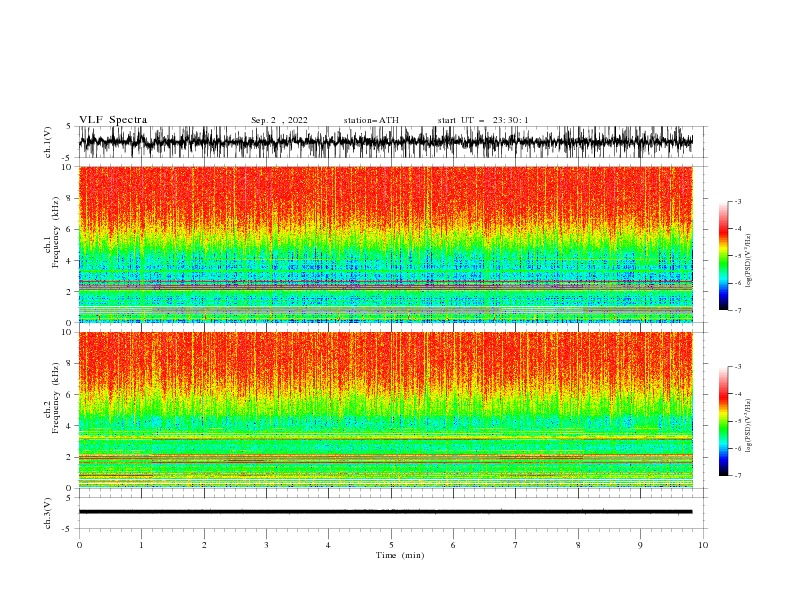This screenshot has width=792, height=612.
Task: Click the "ch.3(V)" axis label
Action: pyautogui.click(x=48, y=513)
